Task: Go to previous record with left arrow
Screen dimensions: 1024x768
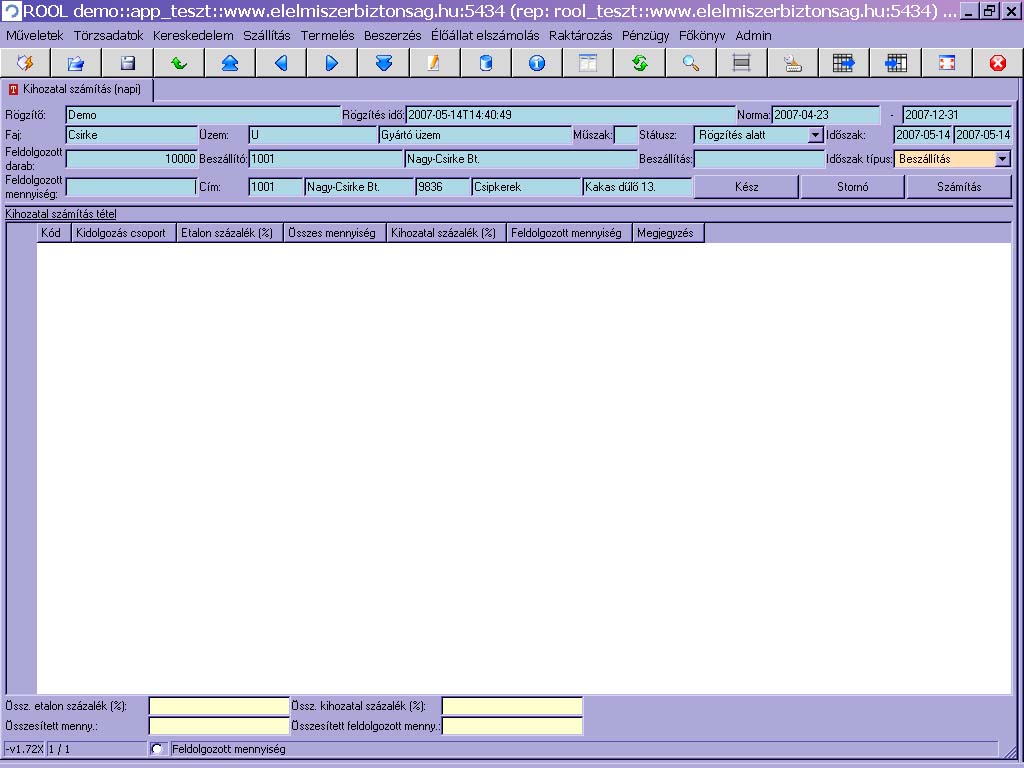Action: (281, 63)
